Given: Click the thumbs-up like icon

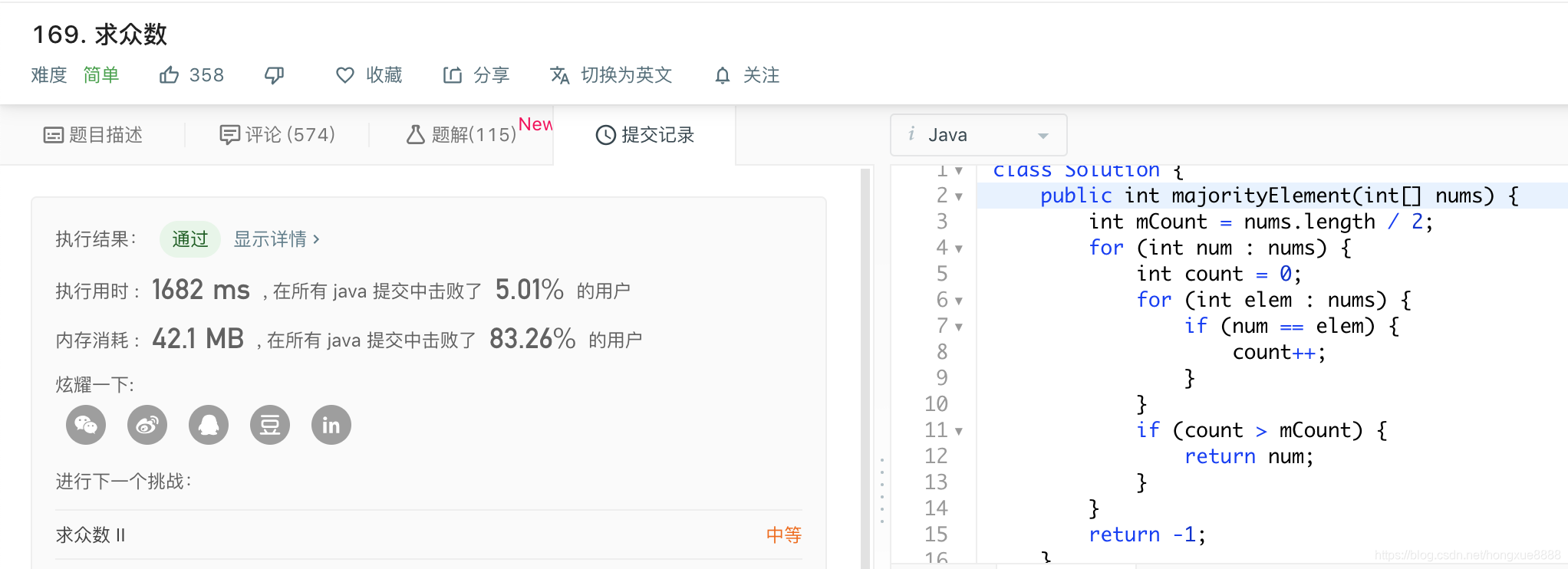Looking at the screenshot, I should click(169, 74).
